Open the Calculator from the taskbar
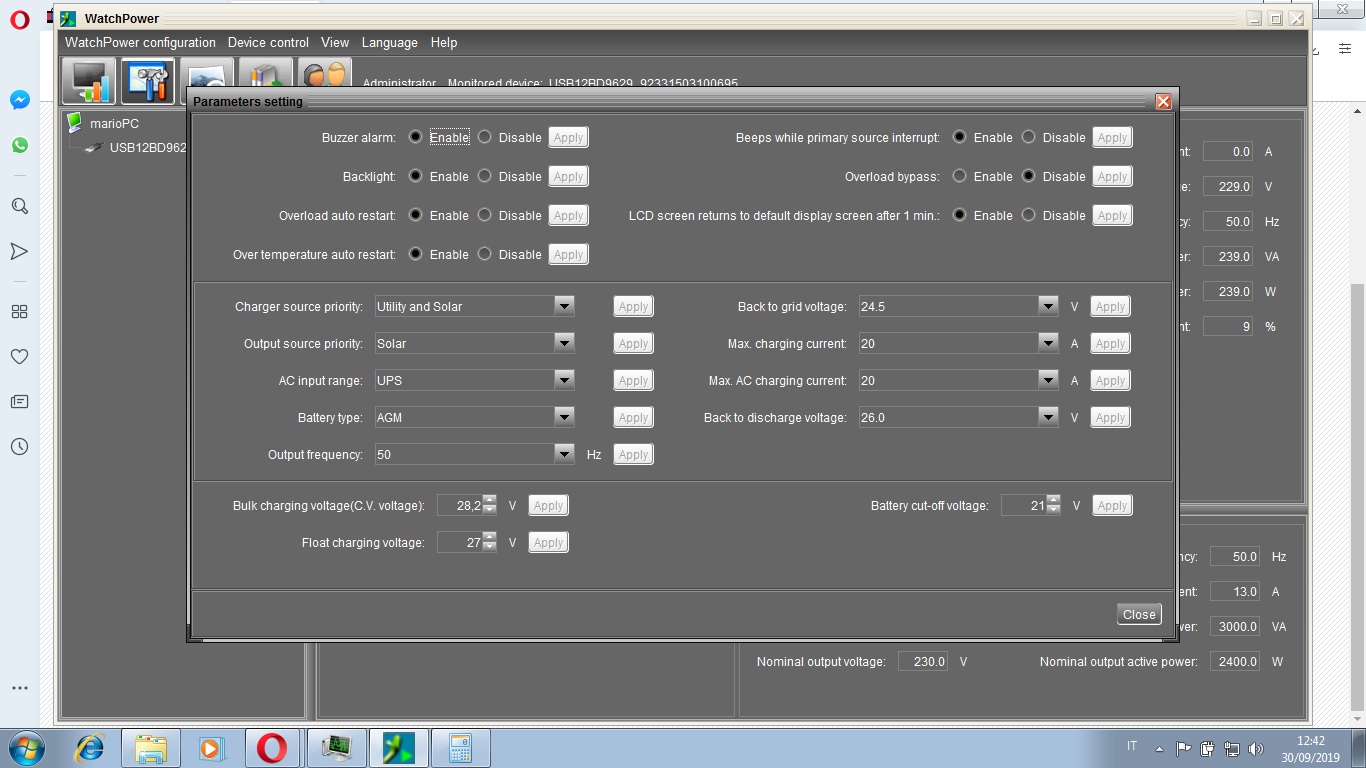The height and width of the screenshot is (768, 1366). (460, 748)
